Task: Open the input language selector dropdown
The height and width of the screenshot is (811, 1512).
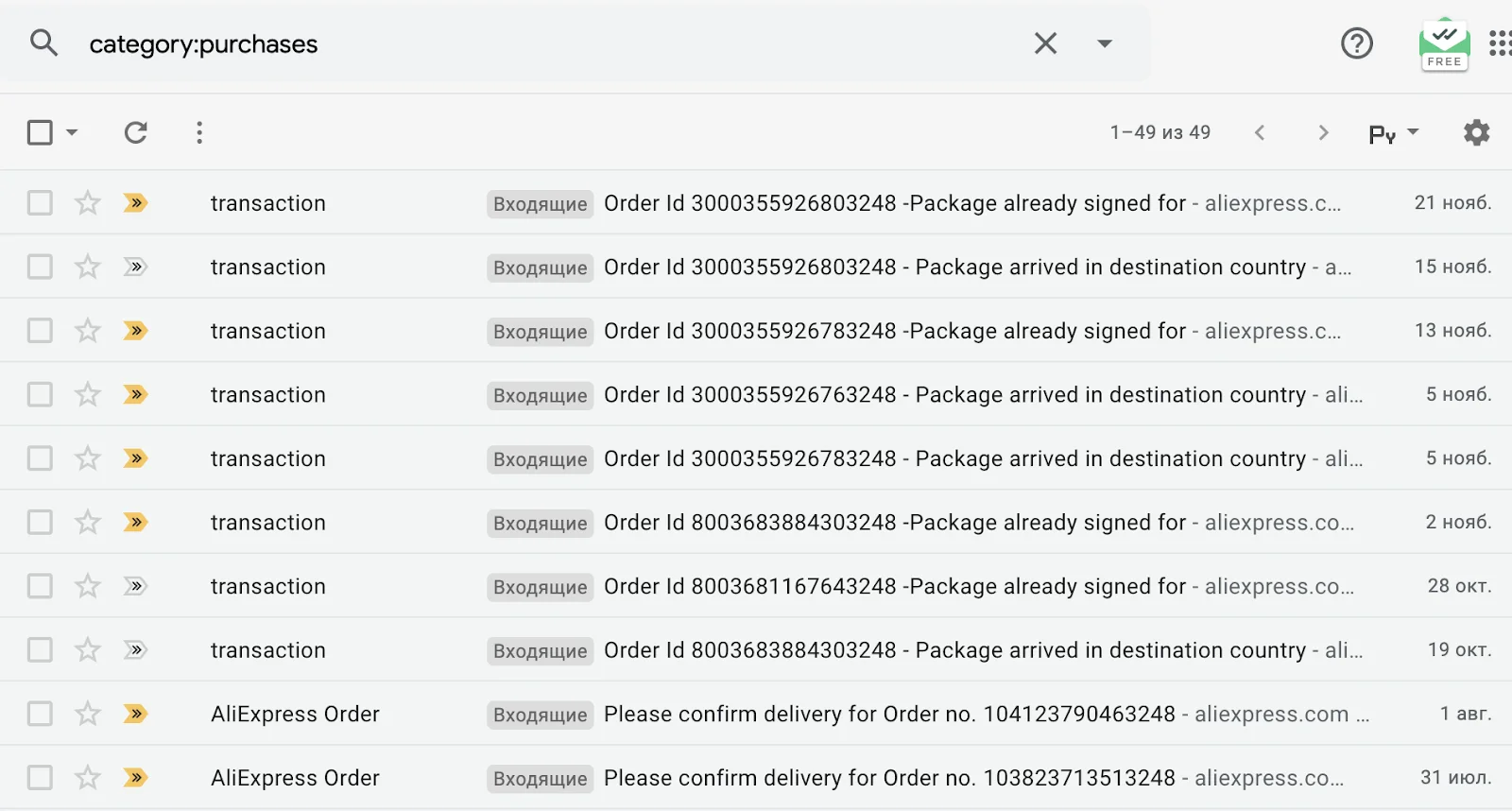Action: [x=1394, y=133]
